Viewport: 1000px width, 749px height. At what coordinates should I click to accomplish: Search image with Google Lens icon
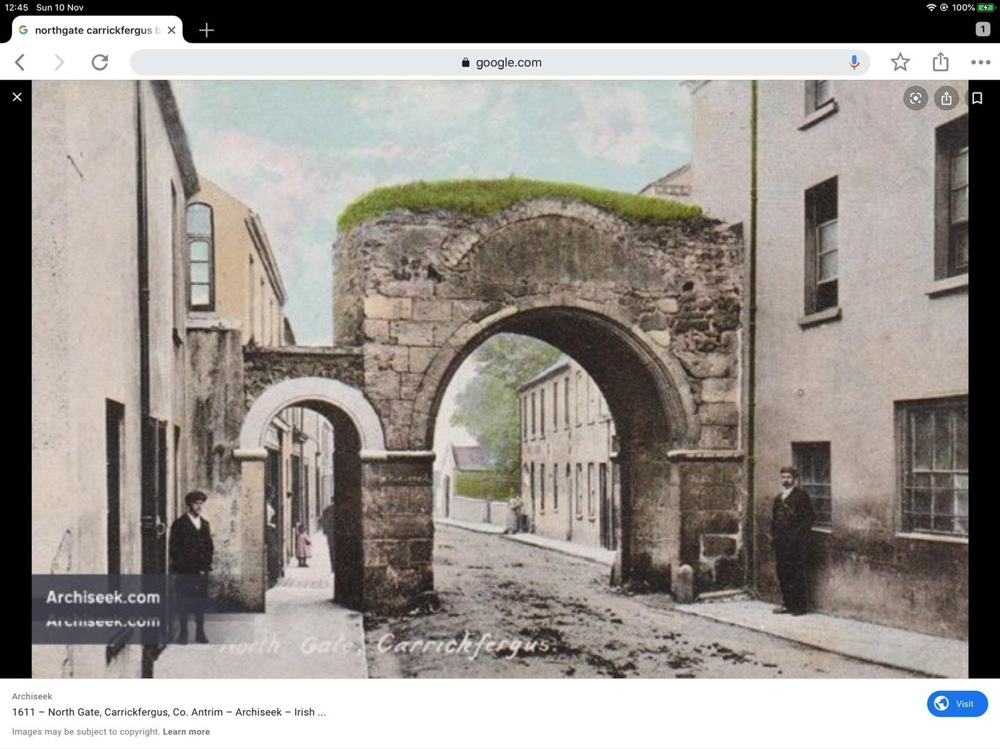pyautogui.click(x=915, y=98)
